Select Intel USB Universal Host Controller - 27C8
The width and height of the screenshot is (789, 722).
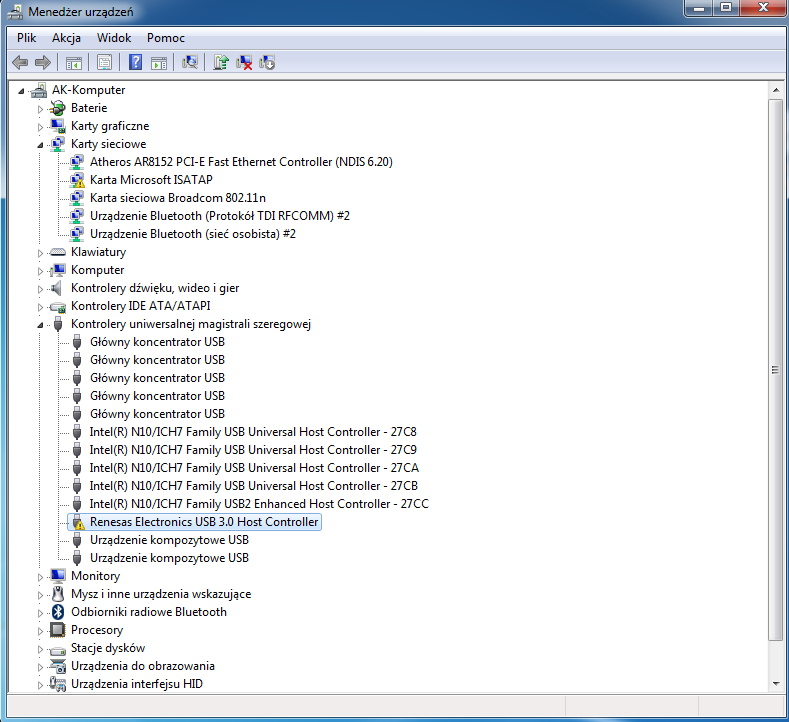pyautogui.click(x=253, y=432)
